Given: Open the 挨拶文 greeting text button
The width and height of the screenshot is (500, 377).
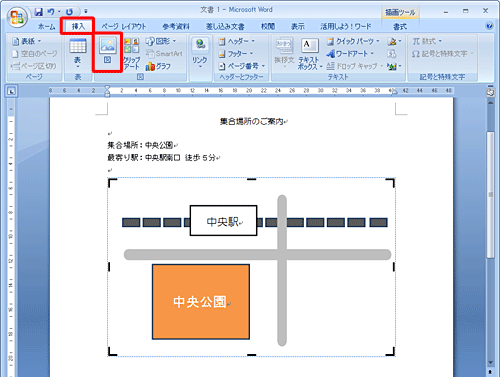Looking at the screenshot, I should [x=284, y=53].
